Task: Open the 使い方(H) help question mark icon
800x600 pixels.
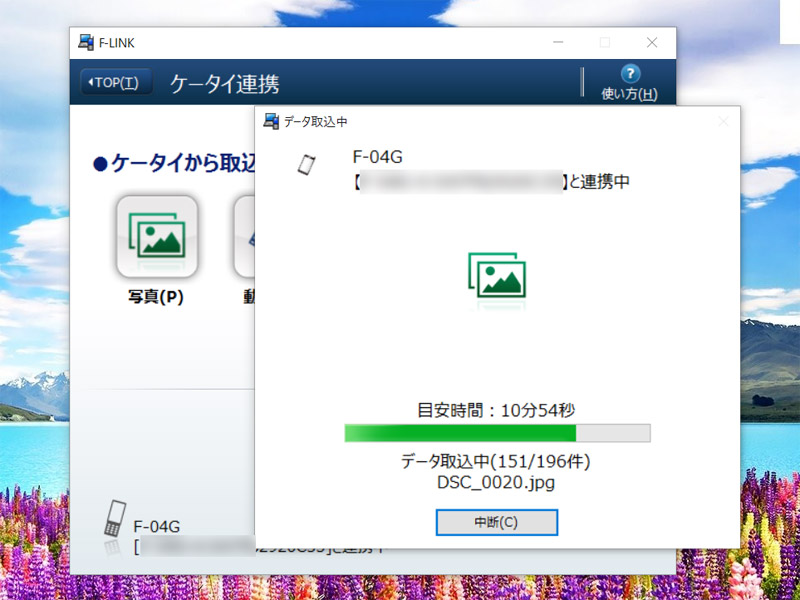Action: tap(629, 74)
